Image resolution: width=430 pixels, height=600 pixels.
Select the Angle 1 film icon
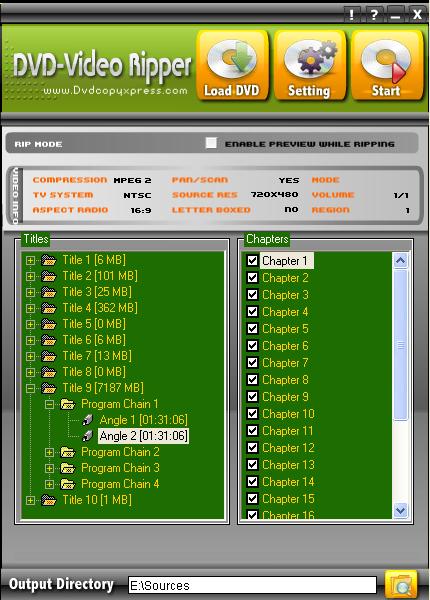88,420
